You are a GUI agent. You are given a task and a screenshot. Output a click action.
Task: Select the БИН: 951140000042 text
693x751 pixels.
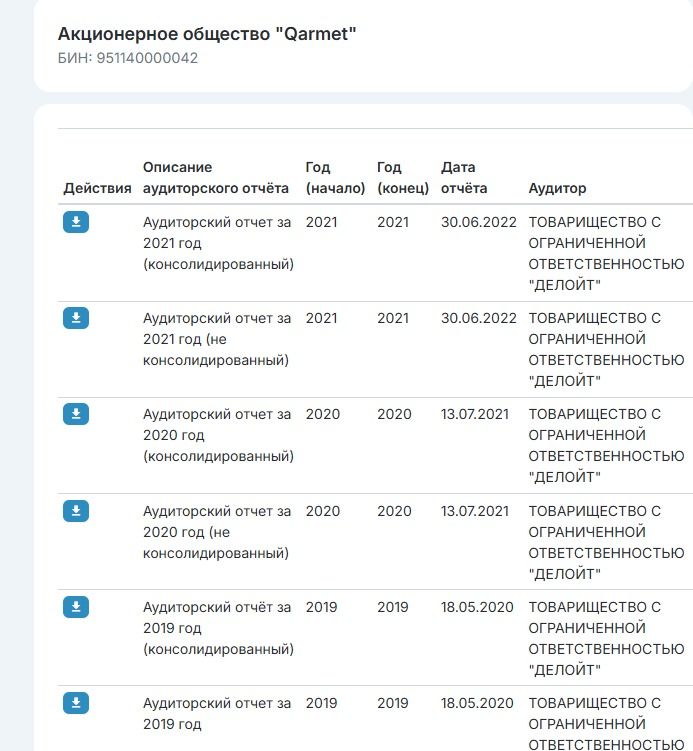coord(127,58)
